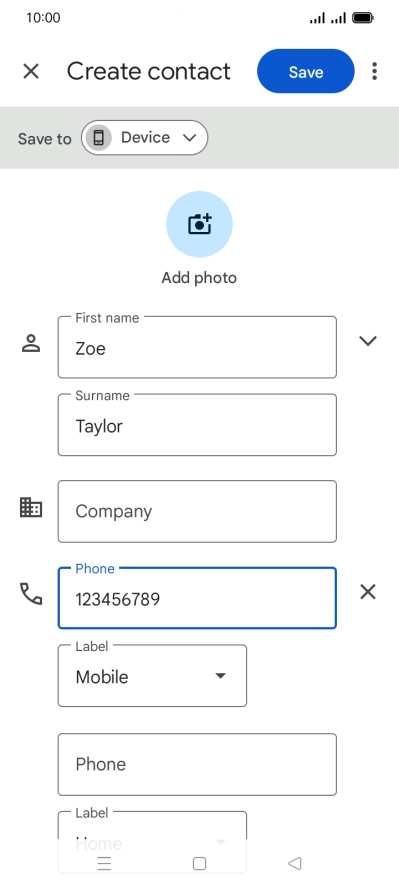
Task: Tap the Android back navigation triangle
Action: click(x=294, y=863)
